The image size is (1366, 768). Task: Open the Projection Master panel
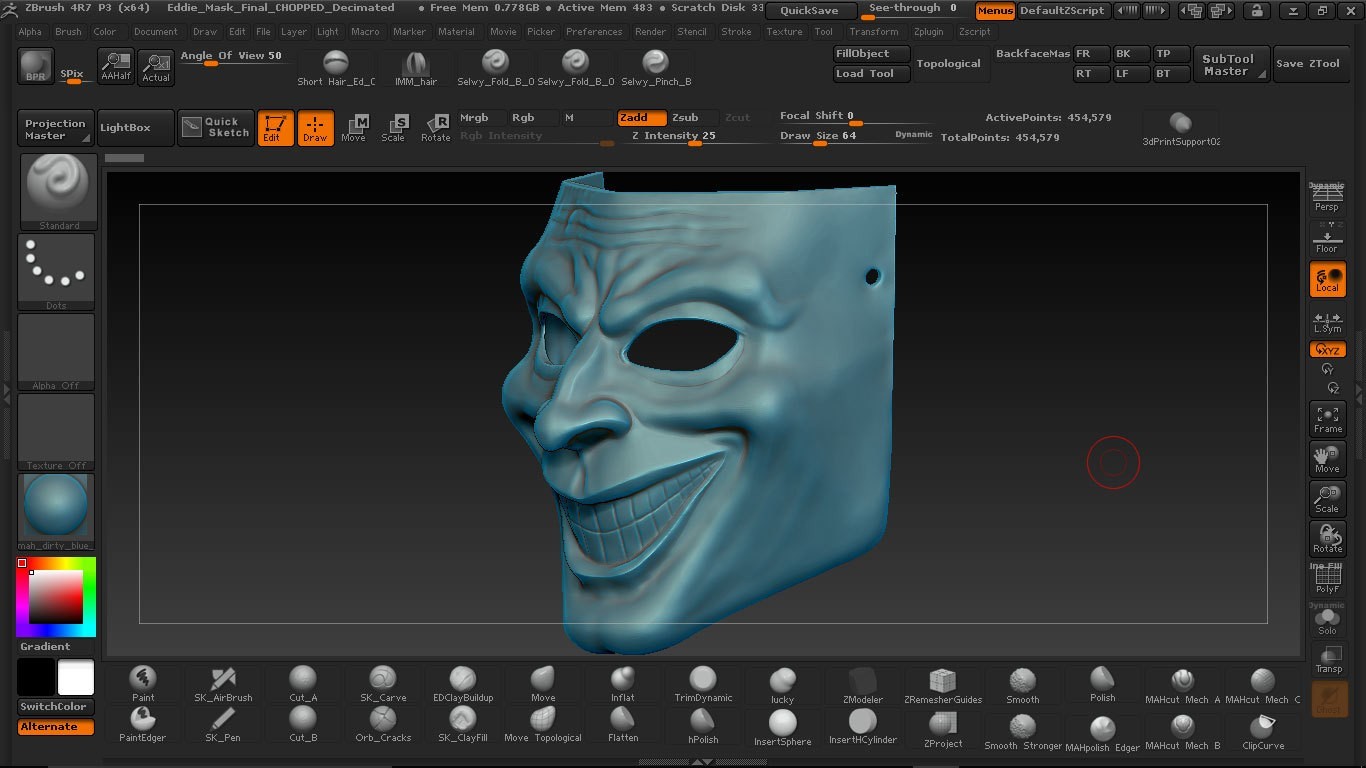click(56, 129)
